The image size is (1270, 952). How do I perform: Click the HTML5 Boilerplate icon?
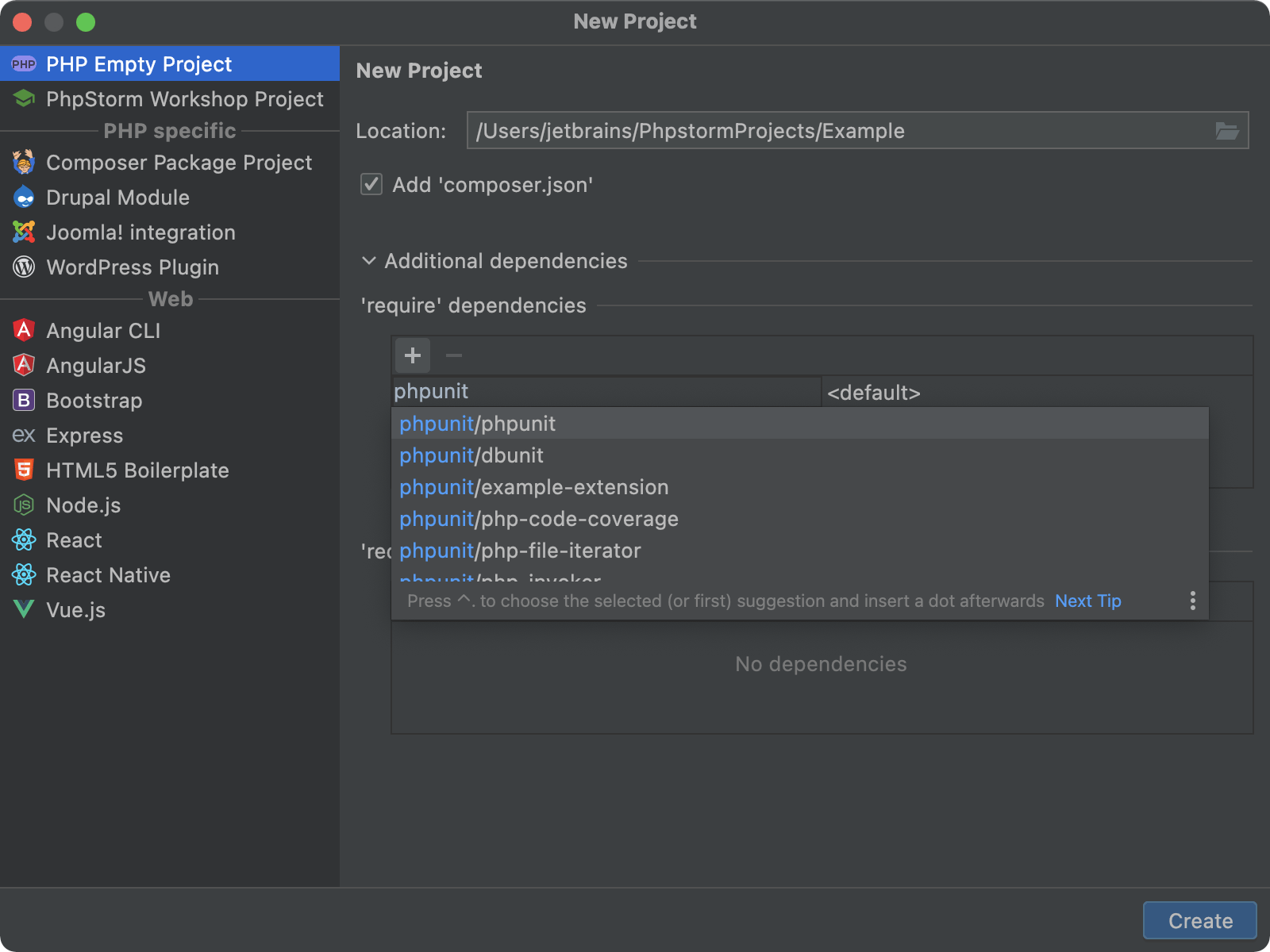(x=24, y=470)
